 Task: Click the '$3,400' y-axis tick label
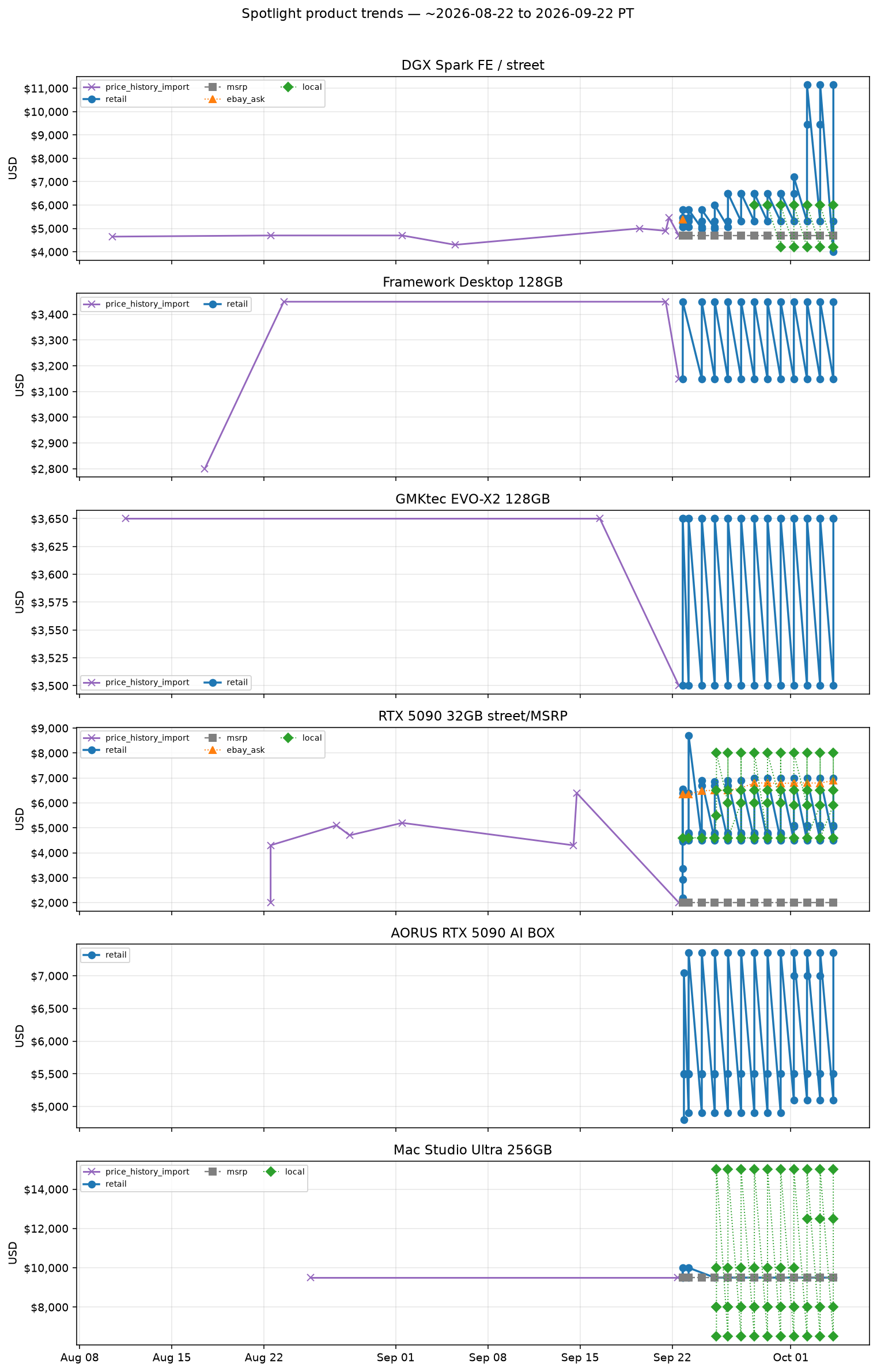tap(49, 314)
